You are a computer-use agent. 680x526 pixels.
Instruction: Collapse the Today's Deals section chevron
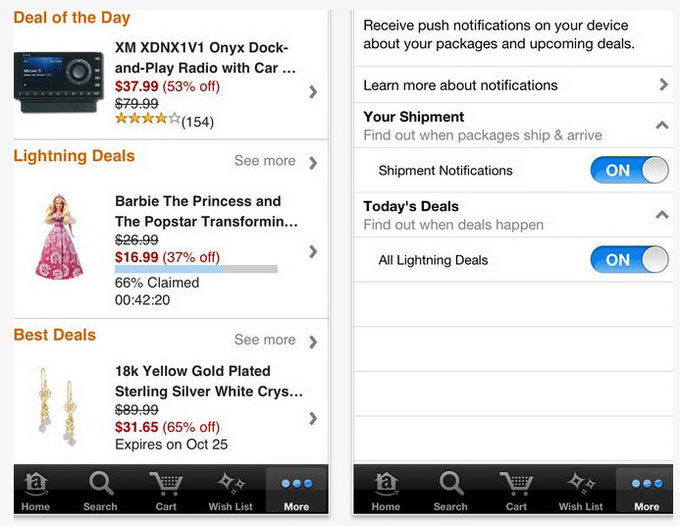(661, 215)
